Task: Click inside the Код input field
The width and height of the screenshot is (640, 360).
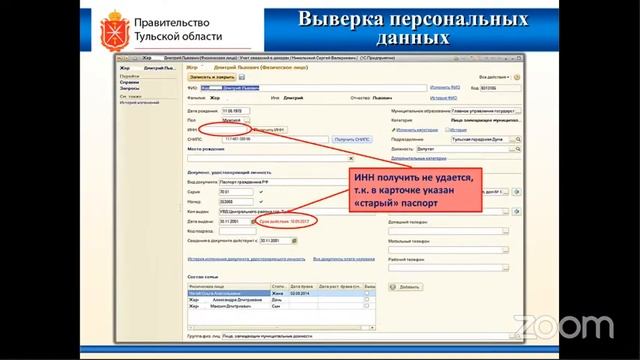Action: click(500, 88)
